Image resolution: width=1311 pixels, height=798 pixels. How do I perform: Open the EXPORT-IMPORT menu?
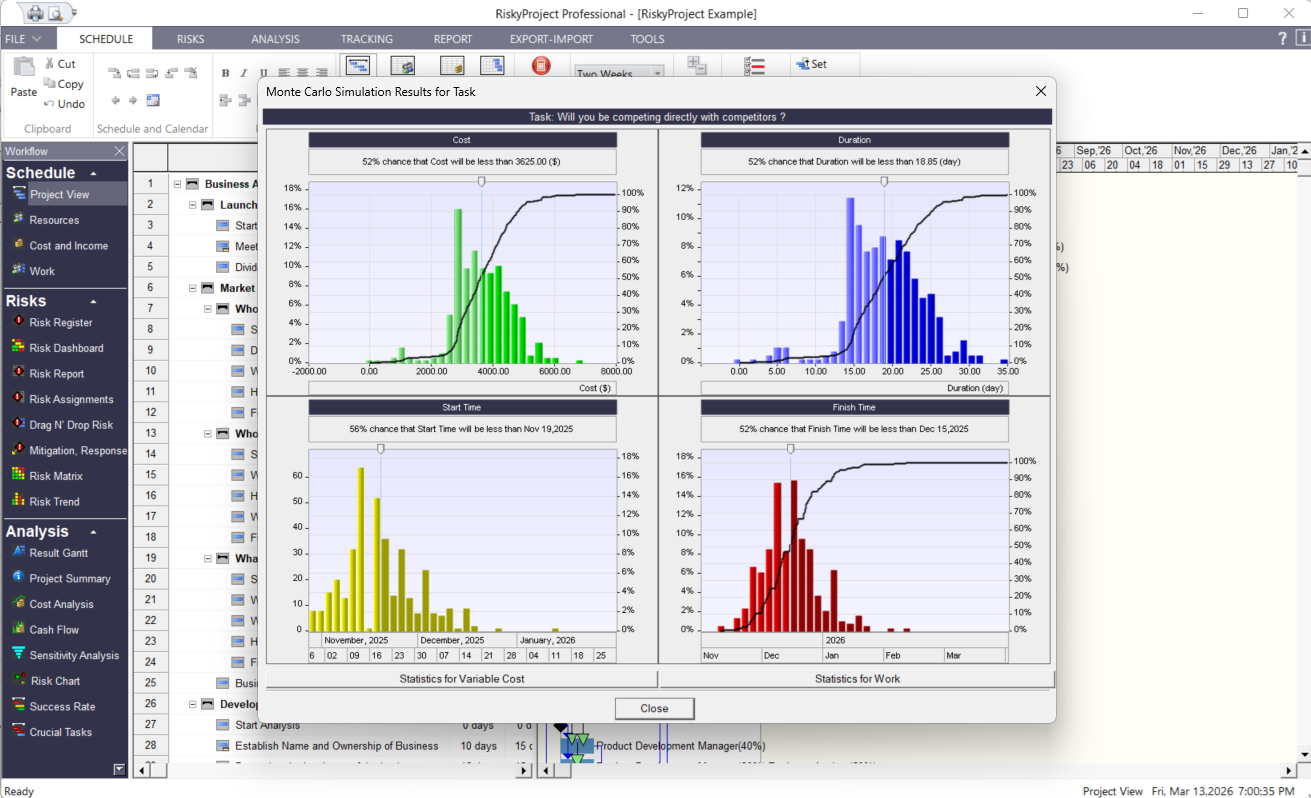click(551, 39)
